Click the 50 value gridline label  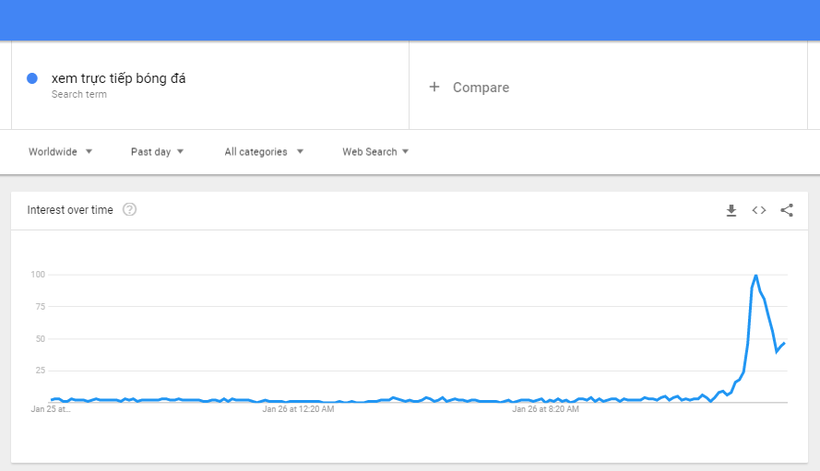click(x=40, y=339)
